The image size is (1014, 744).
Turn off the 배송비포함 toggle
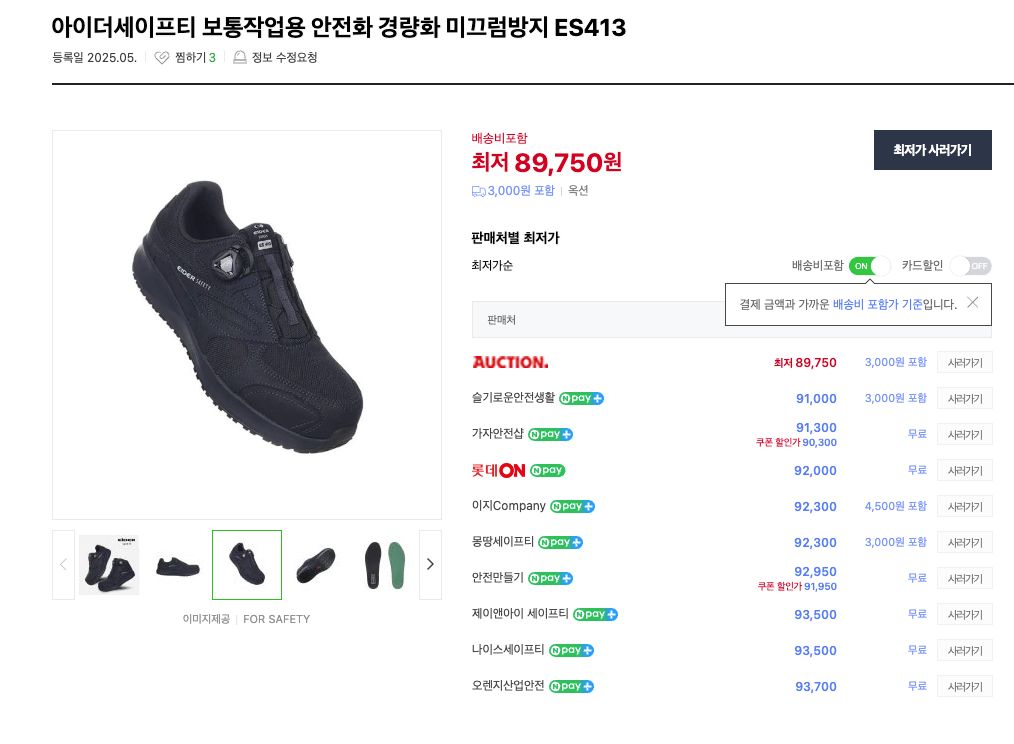[869, 266]
